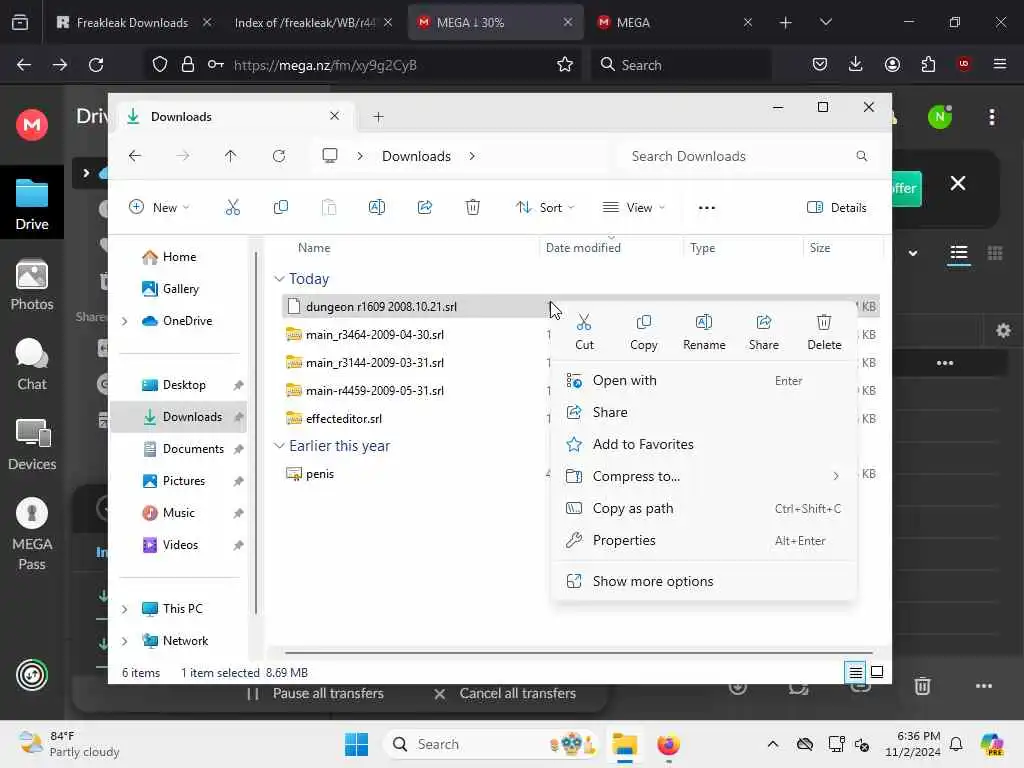Choose Add to Favorites

point(704,444)
